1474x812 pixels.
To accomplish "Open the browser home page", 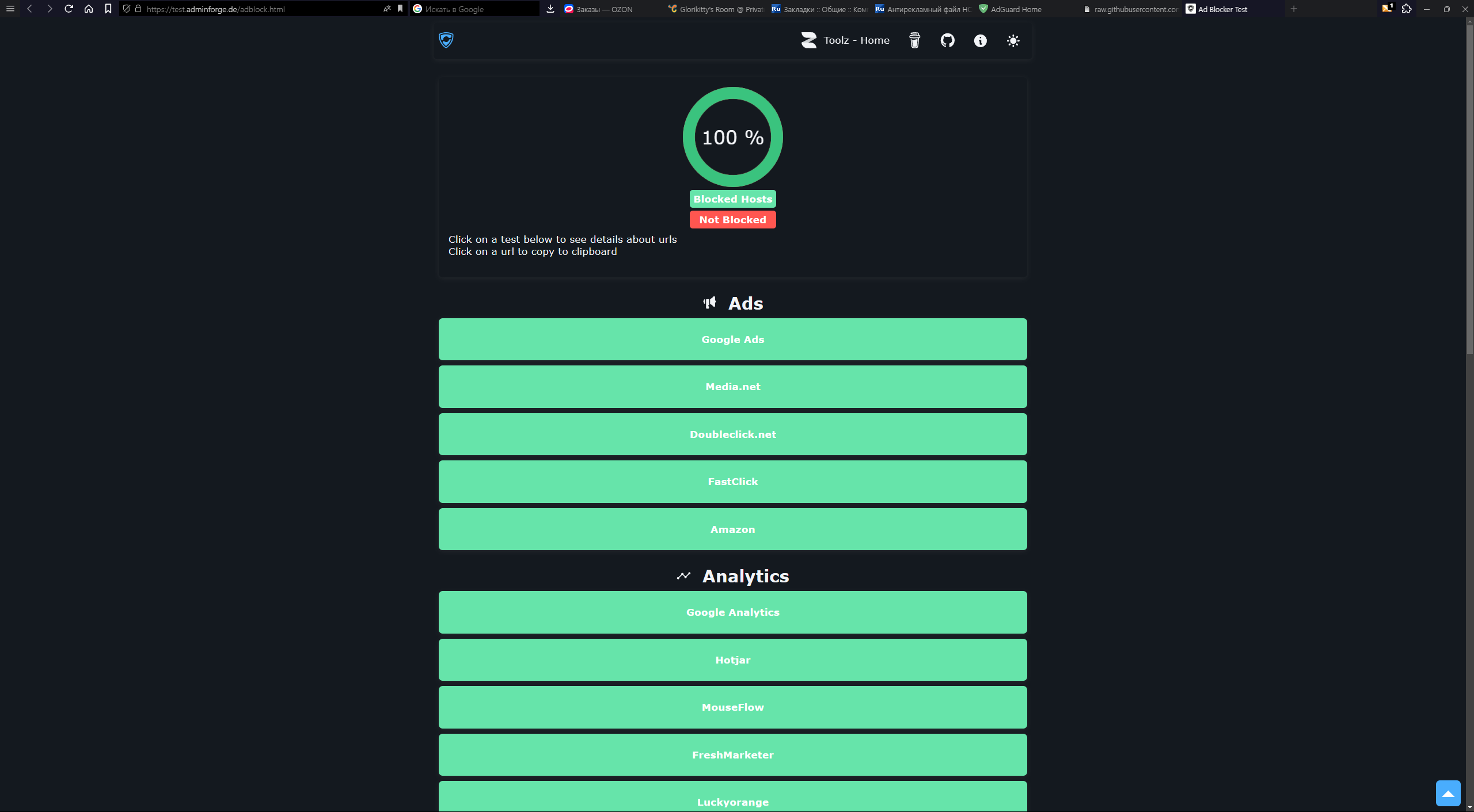I will click(x=89, y=9).
